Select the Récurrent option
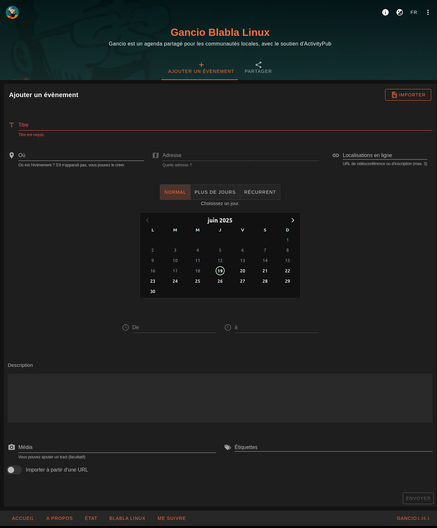Image resolution: width=437 pixels, height=528 pixels. 260,192
